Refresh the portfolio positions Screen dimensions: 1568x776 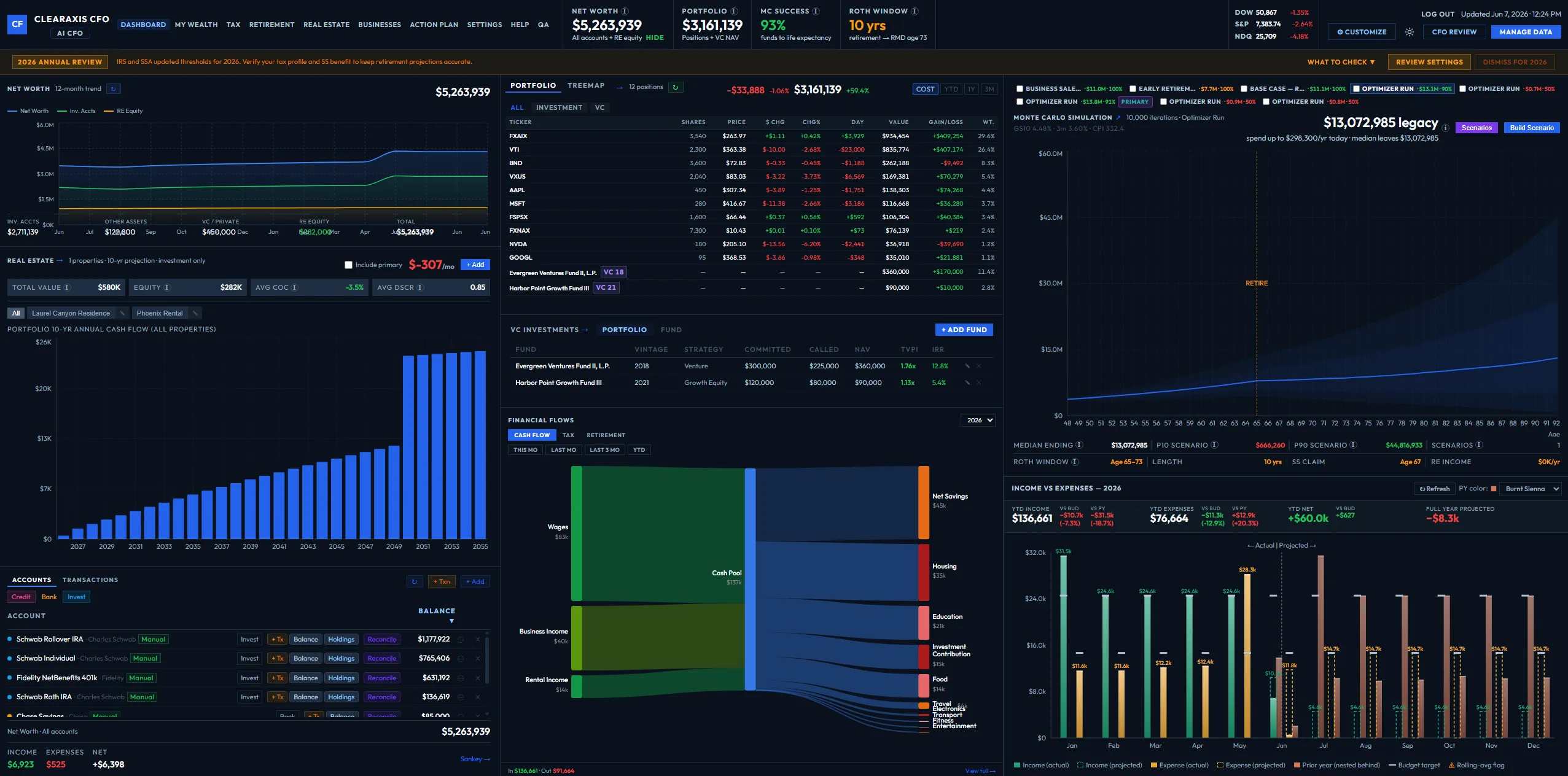(676, 87)
